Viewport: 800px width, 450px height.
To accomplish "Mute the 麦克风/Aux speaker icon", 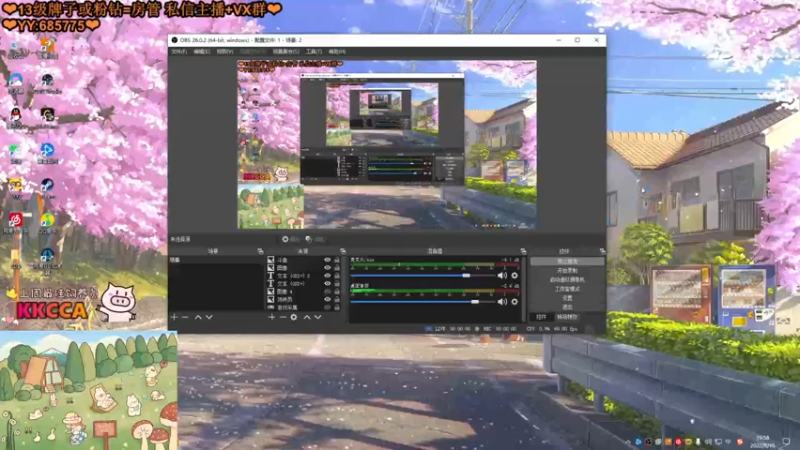I will 502,276.
